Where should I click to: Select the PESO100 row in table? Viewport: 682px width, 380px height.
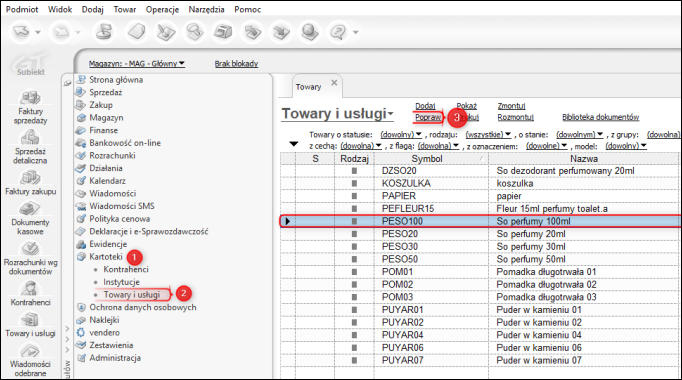[480, 221]
